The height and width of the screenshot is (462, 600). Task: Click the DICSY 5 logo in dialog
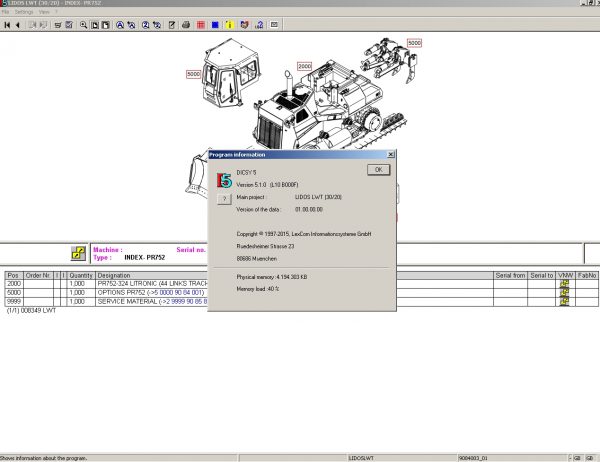[224, 180]
